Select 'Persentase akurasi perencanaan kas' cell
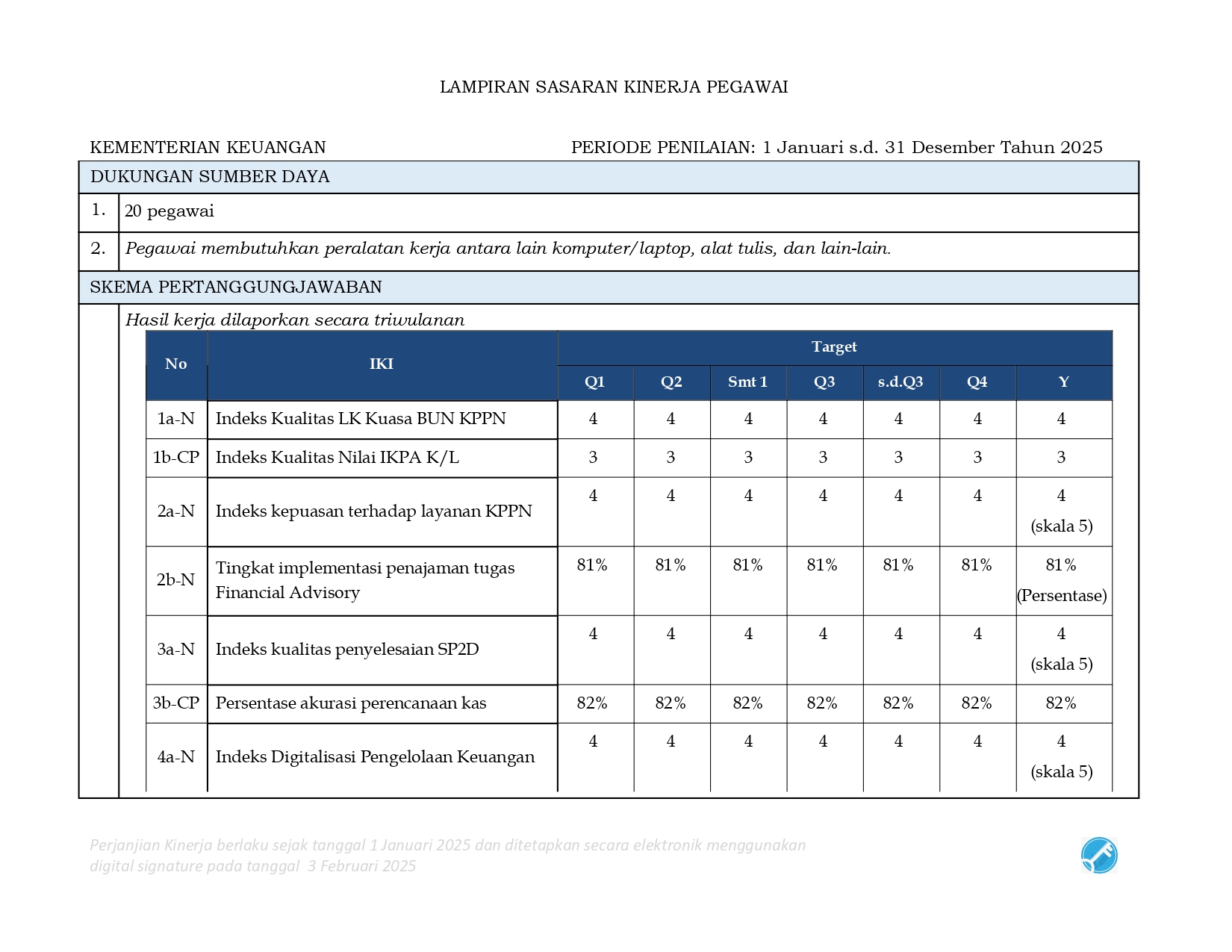1232x952 pixels. pos(351,703)
